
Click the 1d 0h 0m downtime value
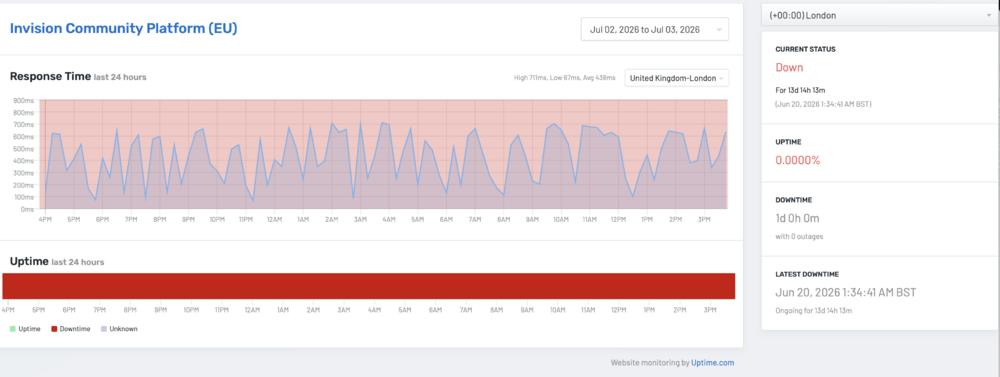click(797, 218)
